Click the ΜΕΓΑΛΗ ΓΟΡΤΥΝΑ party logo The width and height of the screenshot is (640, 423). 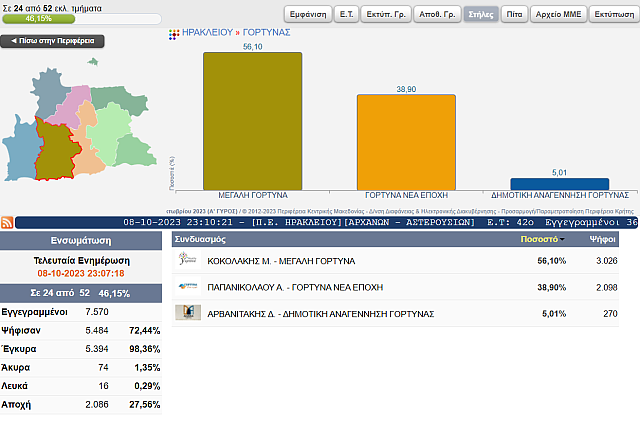point(187,260)
